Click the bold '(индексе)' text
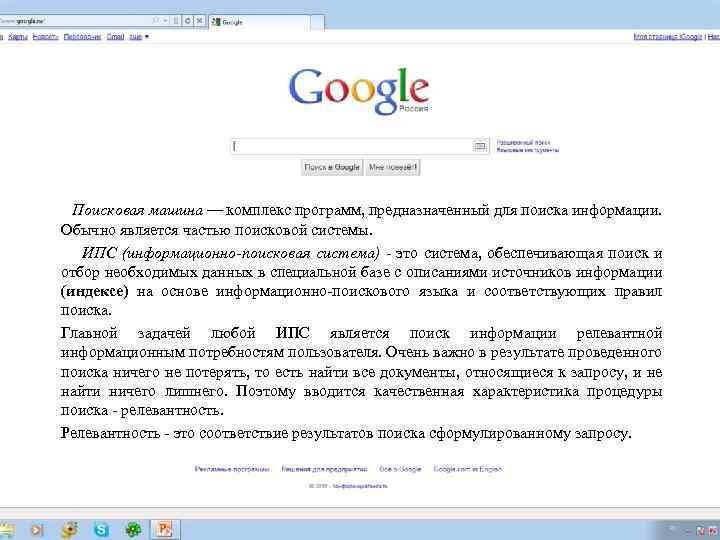This screenshot has width=720, height=540. (x=95, y=292)
